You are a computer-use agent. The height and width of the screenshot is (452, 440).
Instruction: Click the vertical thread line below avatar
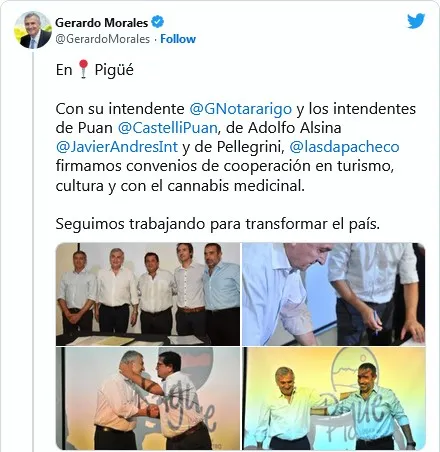(33, 252)
